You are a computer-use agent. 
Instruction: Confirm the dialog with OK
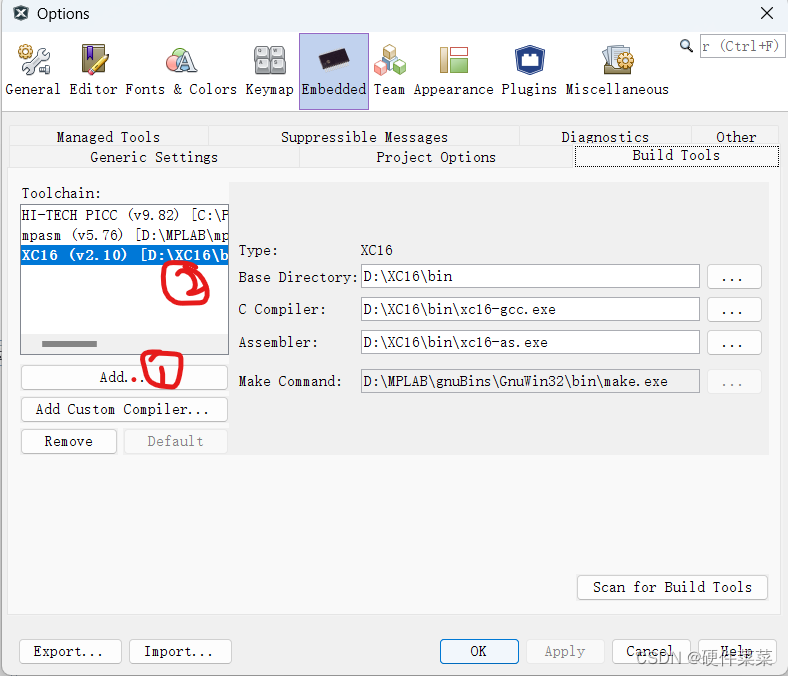(x=479, y=651)
